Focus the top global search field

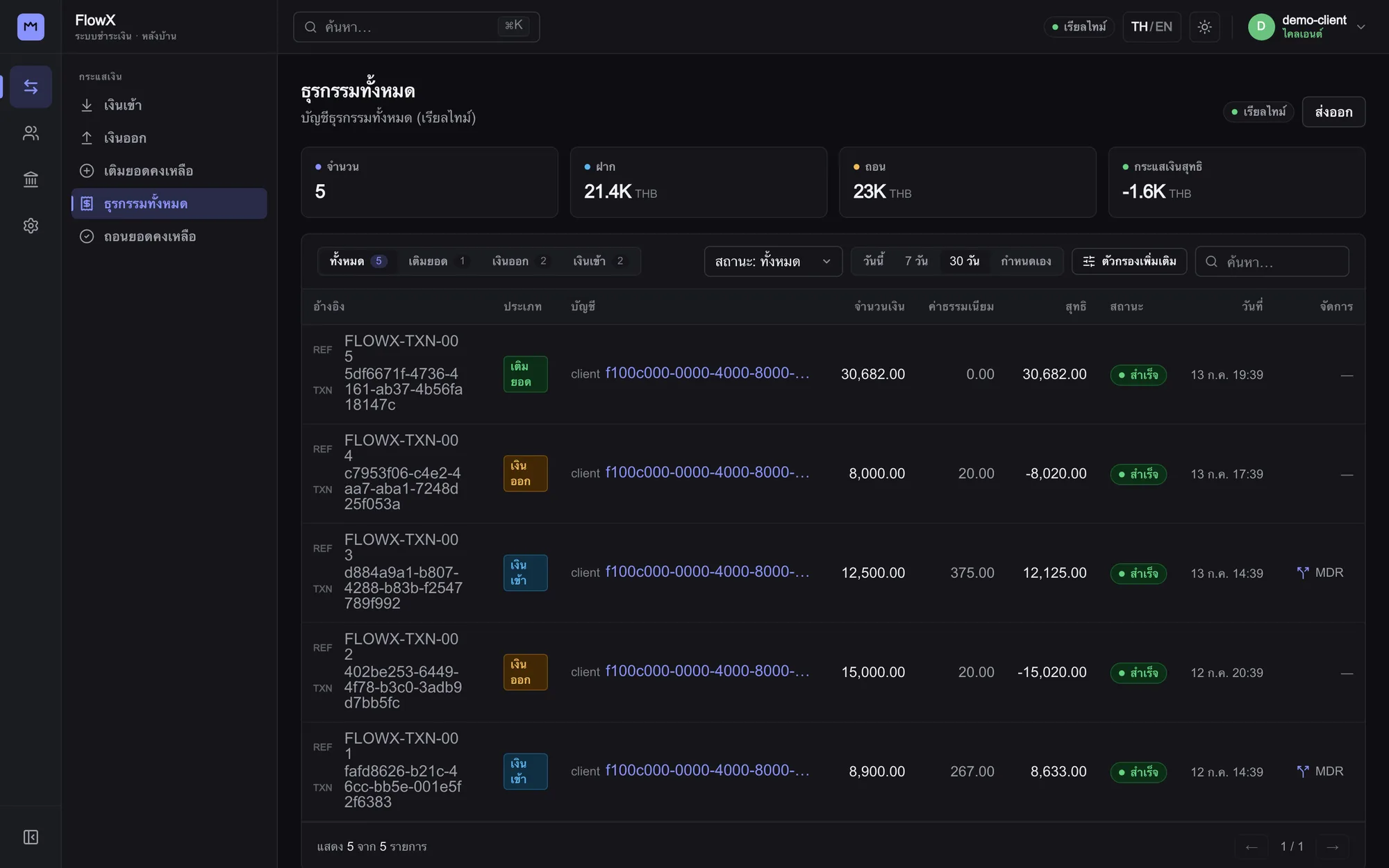(416, 27)
